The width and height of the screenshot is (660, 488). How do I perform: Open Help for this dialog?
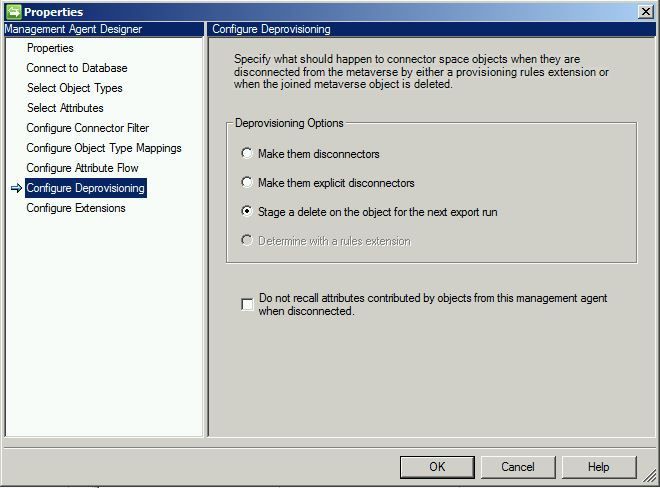(x=599, y=467)
